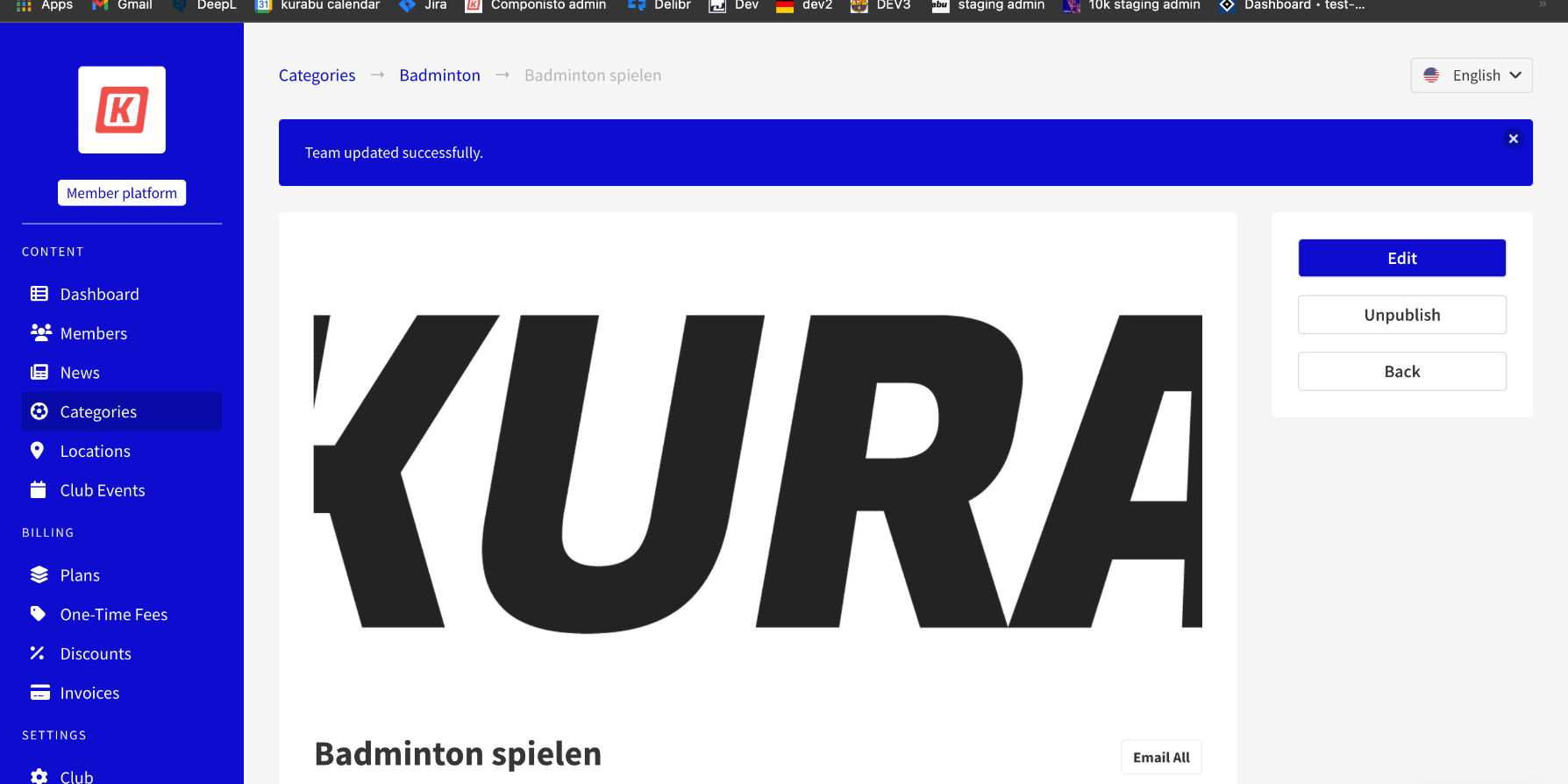Go to News in the sidebar

click(122, 373)
